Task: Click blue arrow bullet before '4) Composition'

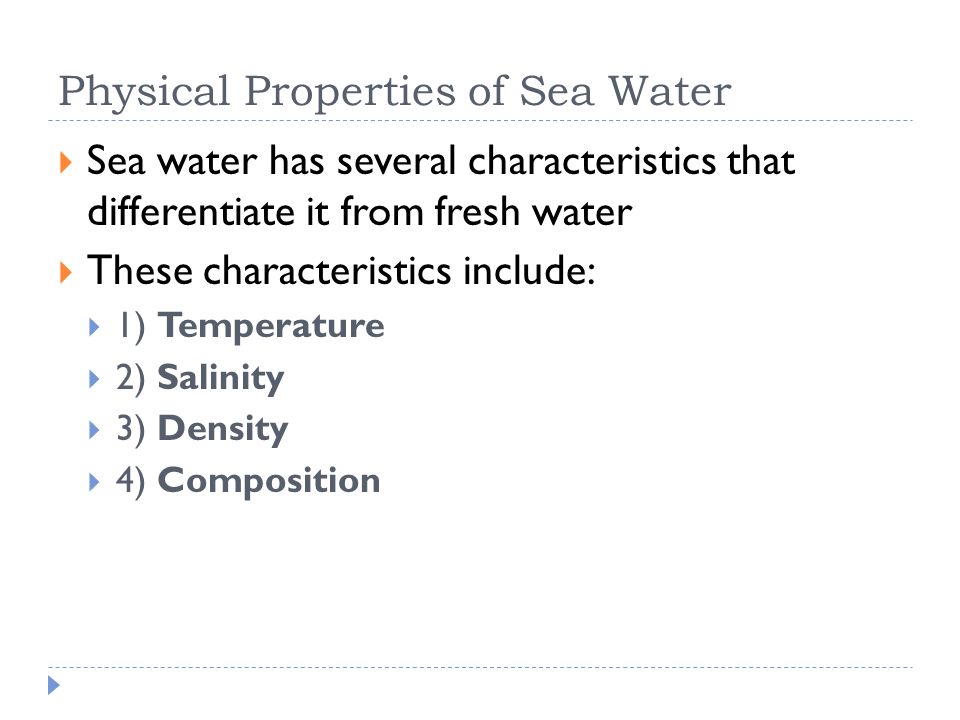Action: coord(94,482)
